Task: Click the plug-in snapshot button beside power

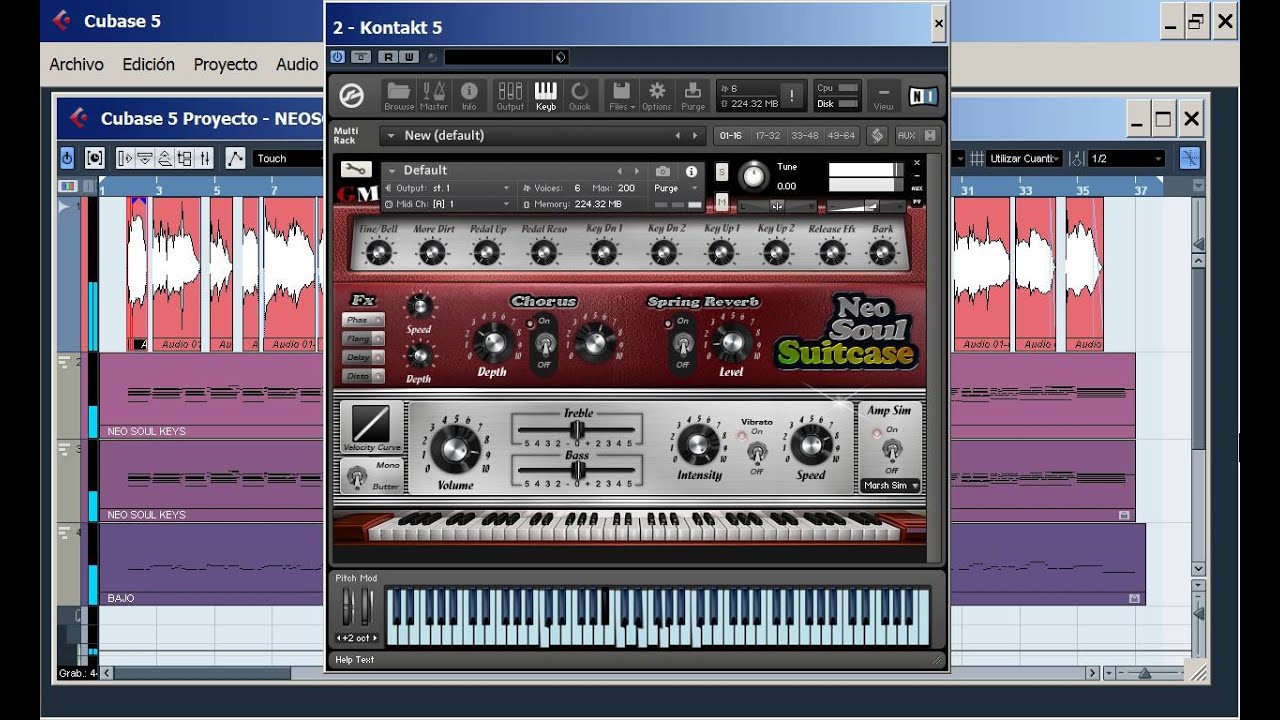Action: click(361, 57)
